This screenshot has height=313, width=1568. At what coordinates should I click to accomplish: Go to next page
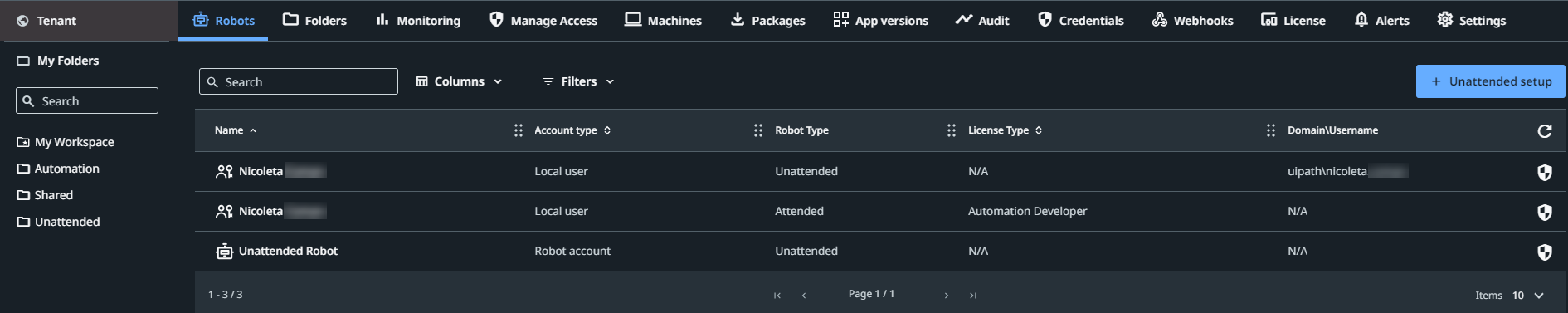click(x=947, y=295)
